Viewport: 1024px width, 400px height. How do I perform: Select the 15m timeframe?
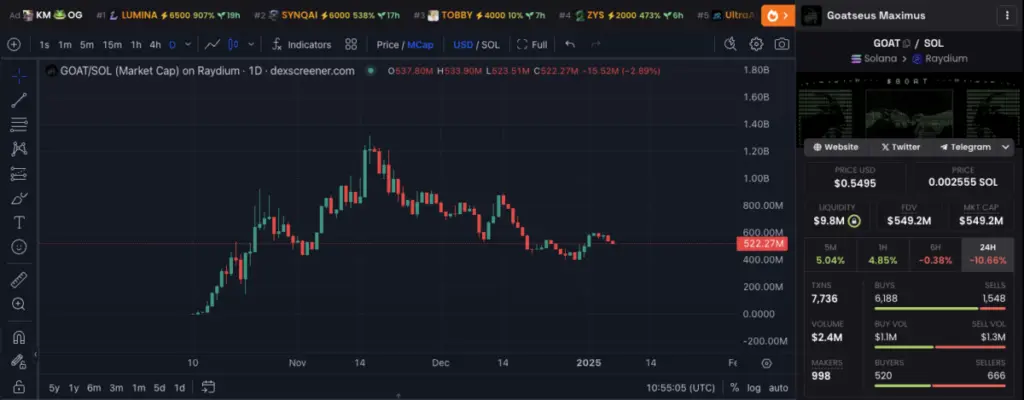[x=112, y=45]
